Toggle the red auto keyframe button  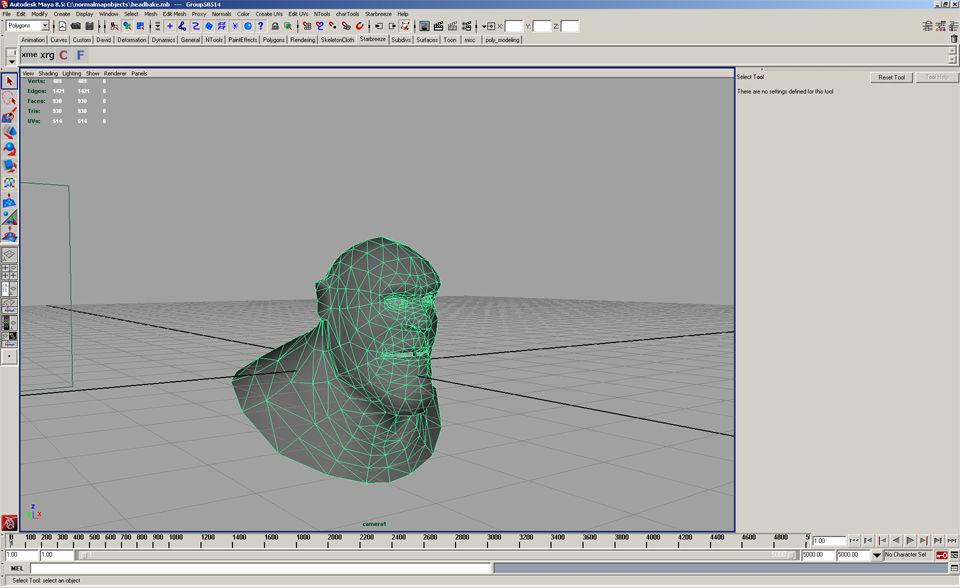(942, 555)
